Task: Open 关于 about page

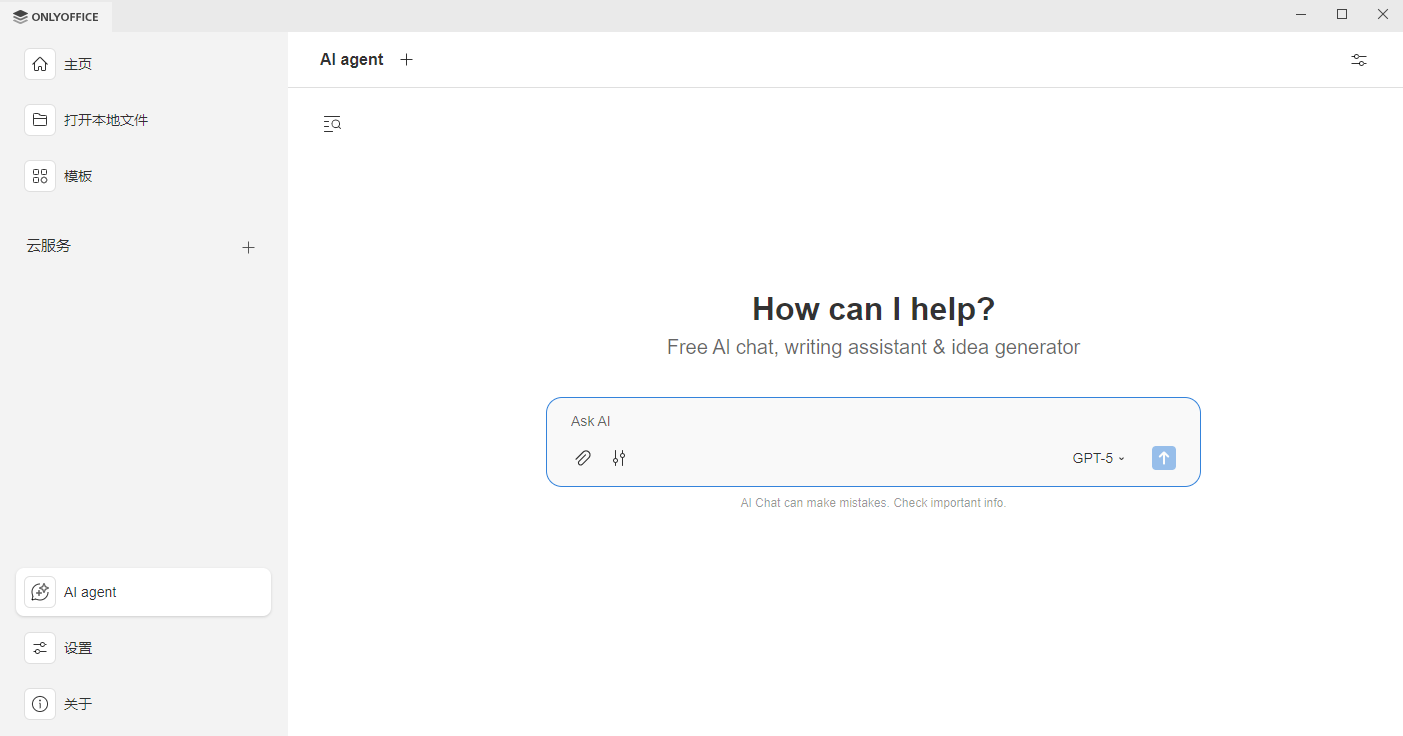Action: pyautogui.click(x=78, y=704)
